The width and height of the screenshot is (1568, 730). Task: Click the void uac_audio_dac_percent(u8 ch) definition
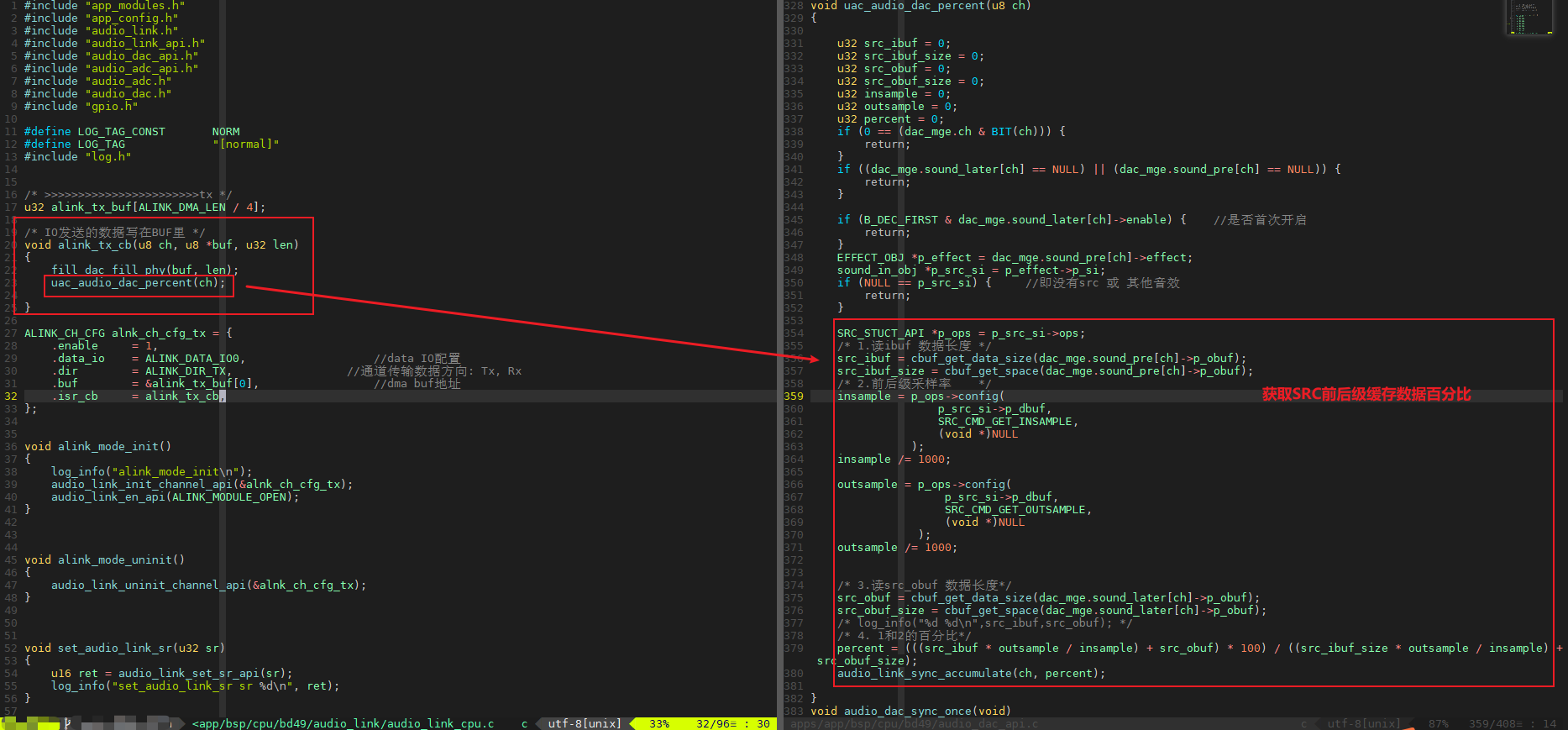920,6
